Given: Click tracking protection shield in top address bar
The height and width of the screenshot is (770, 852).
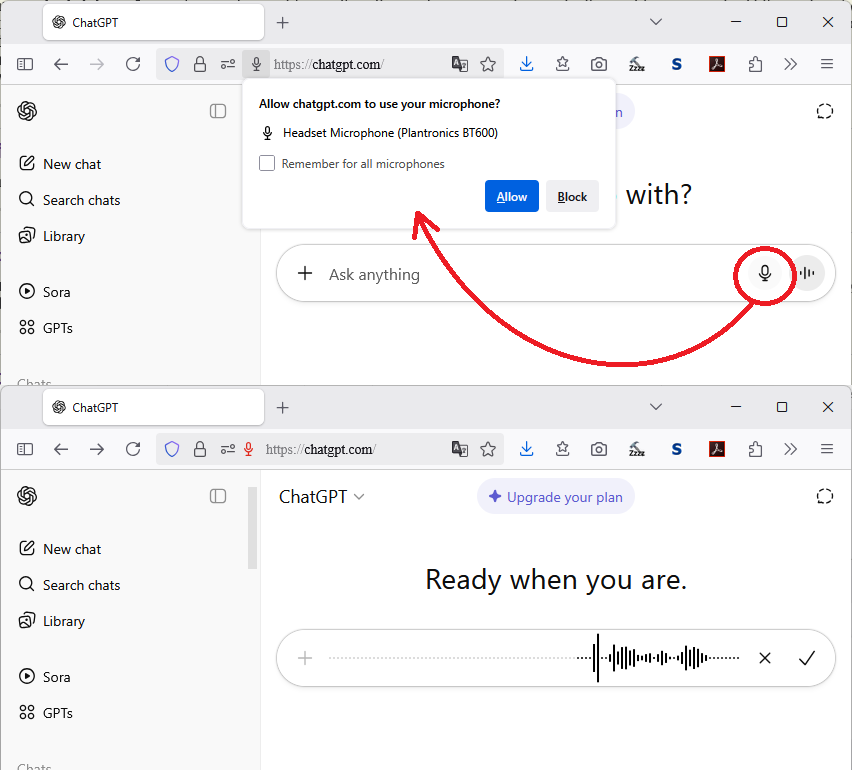Looking at the screenshot, I should pos(172,64).
